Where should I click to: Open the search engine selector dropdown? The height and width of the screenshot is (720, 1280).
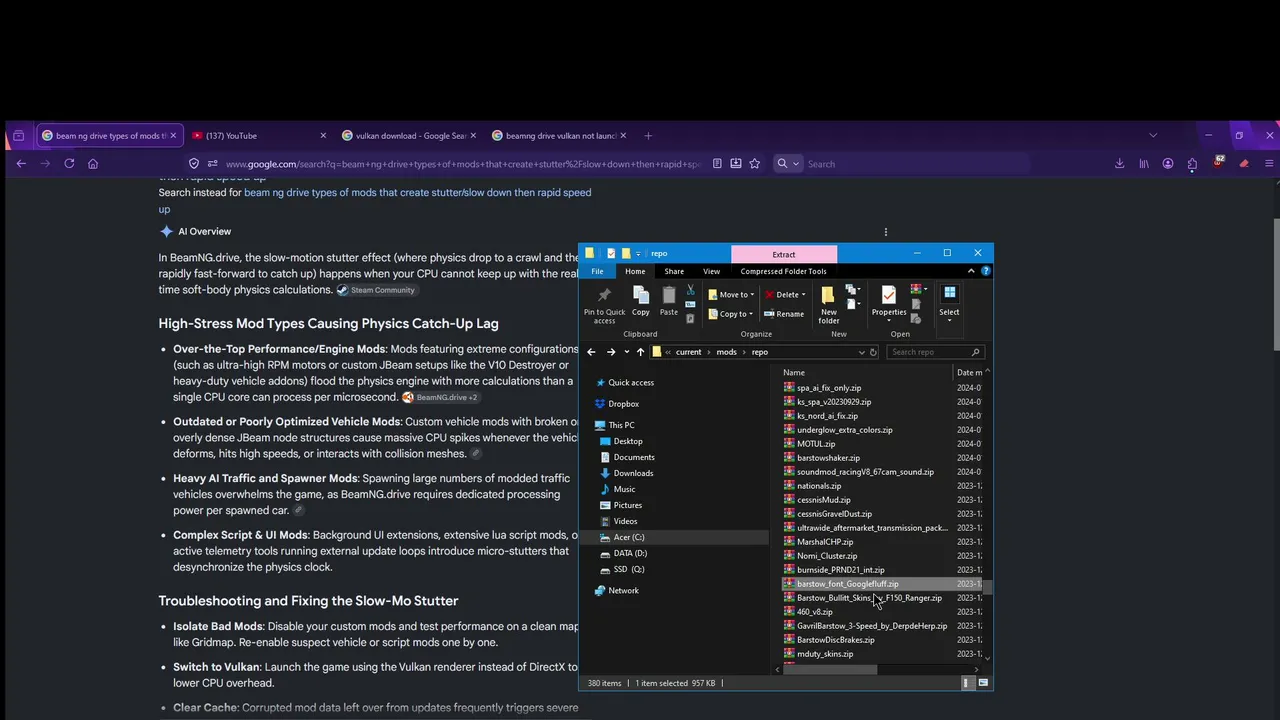(x=787, y=164)
